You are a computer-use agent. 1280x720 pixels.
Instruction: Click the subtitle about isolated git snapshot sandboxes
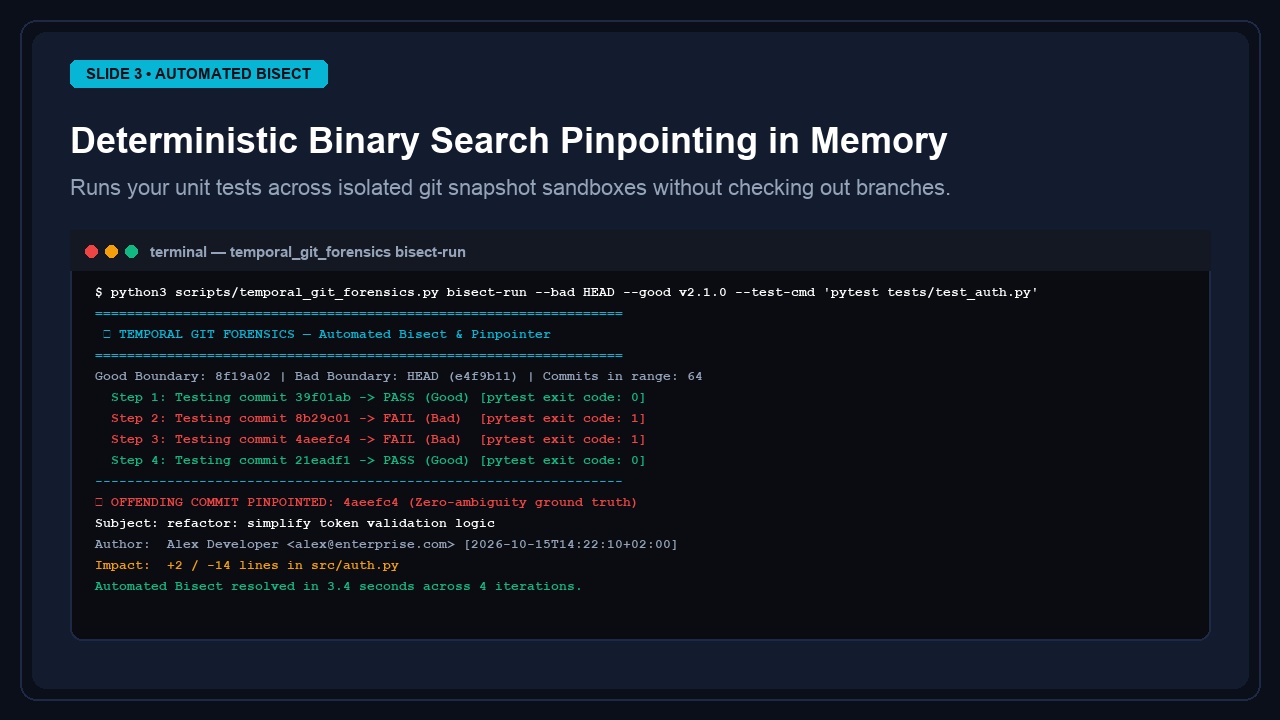(x=510, y=188)
